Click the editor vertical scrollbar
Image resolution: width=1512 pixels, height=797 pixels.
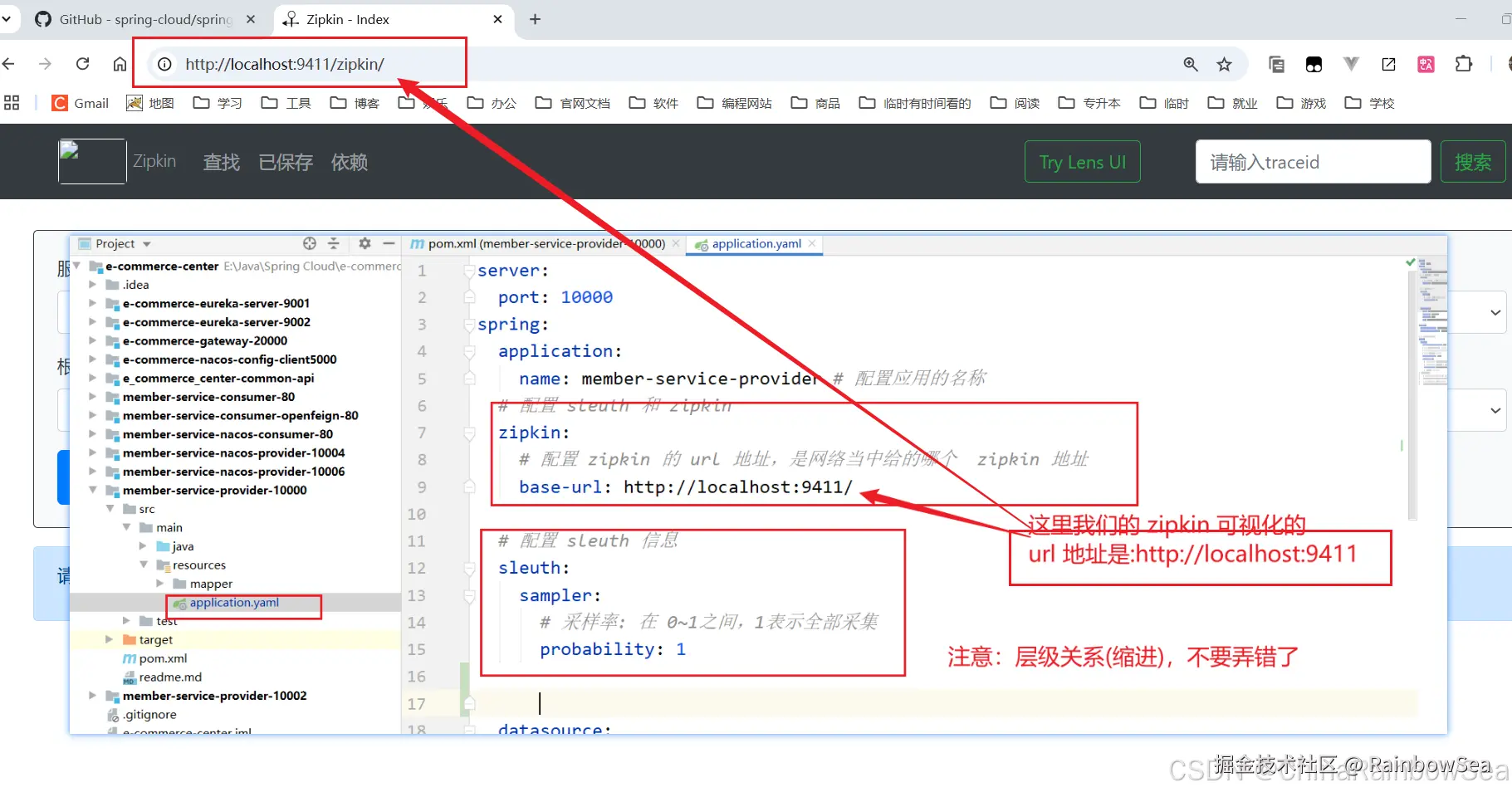tap(1412, 394)
